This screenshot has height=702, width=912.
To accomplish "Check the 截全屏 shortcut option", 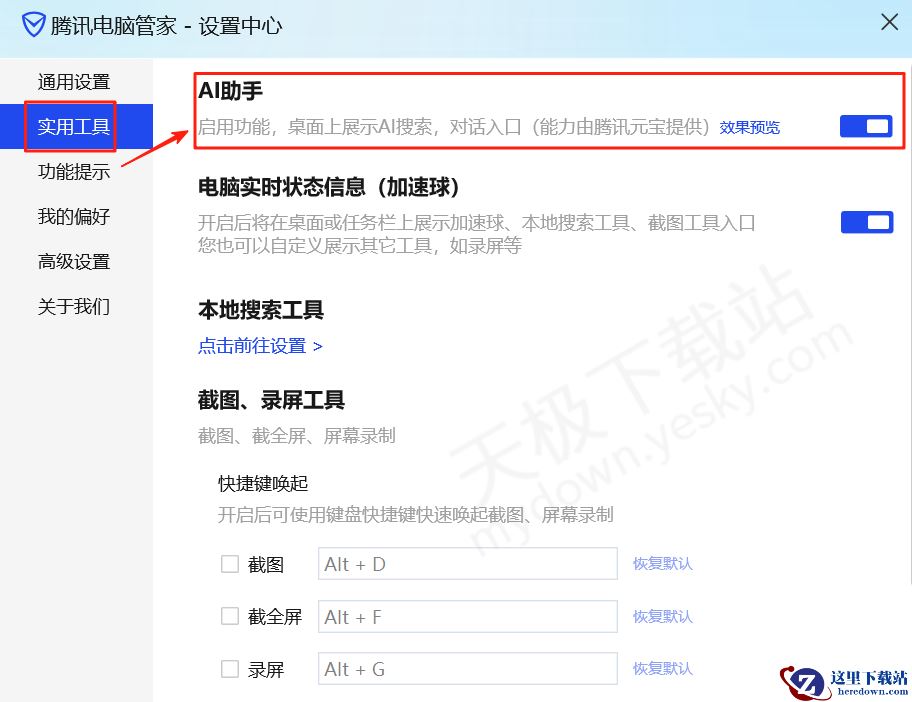I will [229, 616].
